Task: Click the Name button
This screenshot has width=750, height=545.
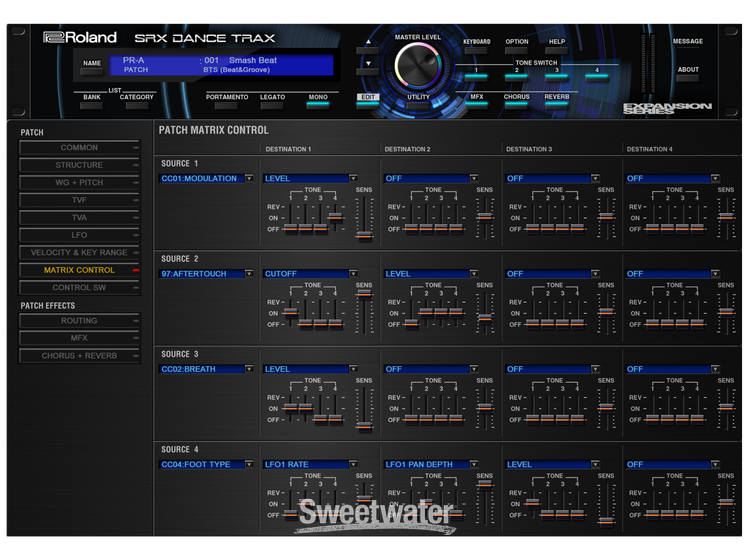Action: point(92,71)
